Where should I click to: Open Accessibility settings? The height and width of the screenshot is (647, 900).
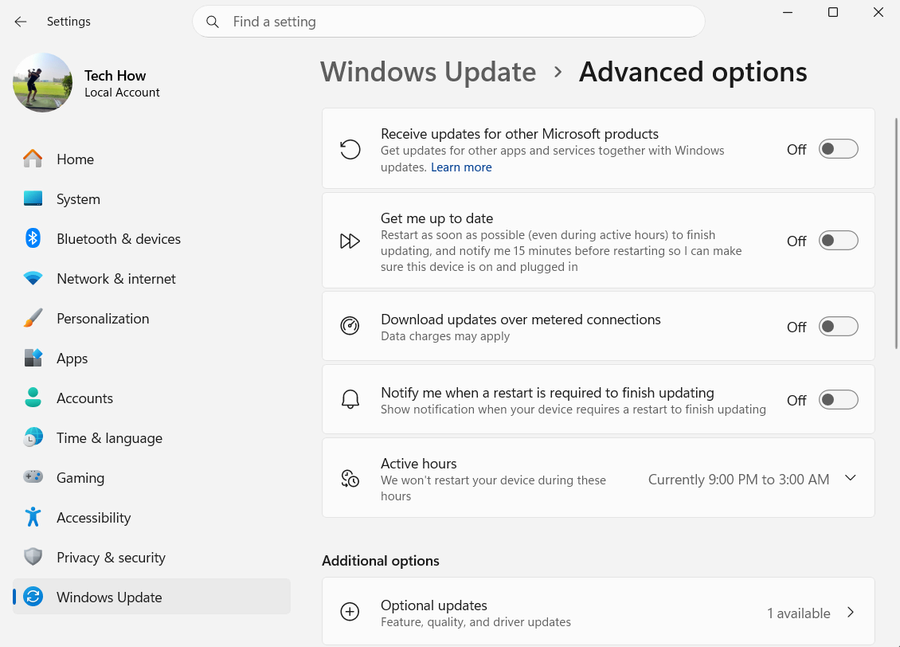(x=152, y=517)
